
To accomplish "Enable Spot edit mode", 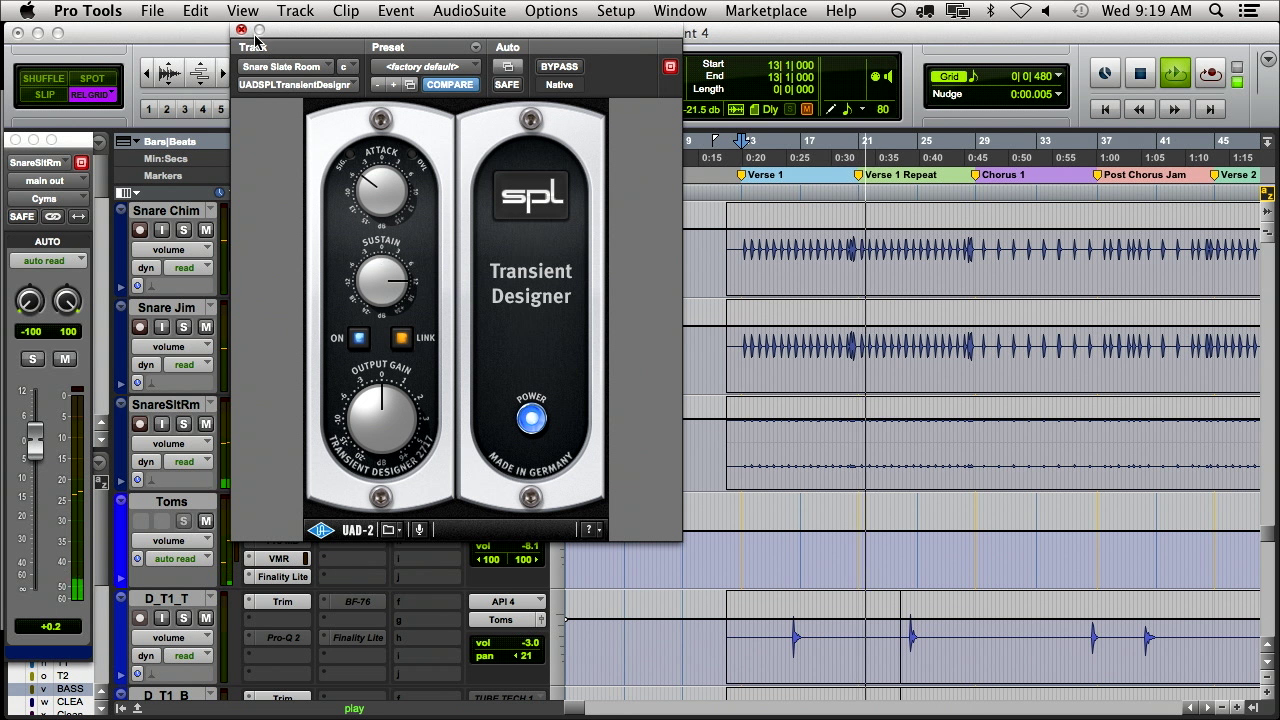I will click(x=92, y=78).
